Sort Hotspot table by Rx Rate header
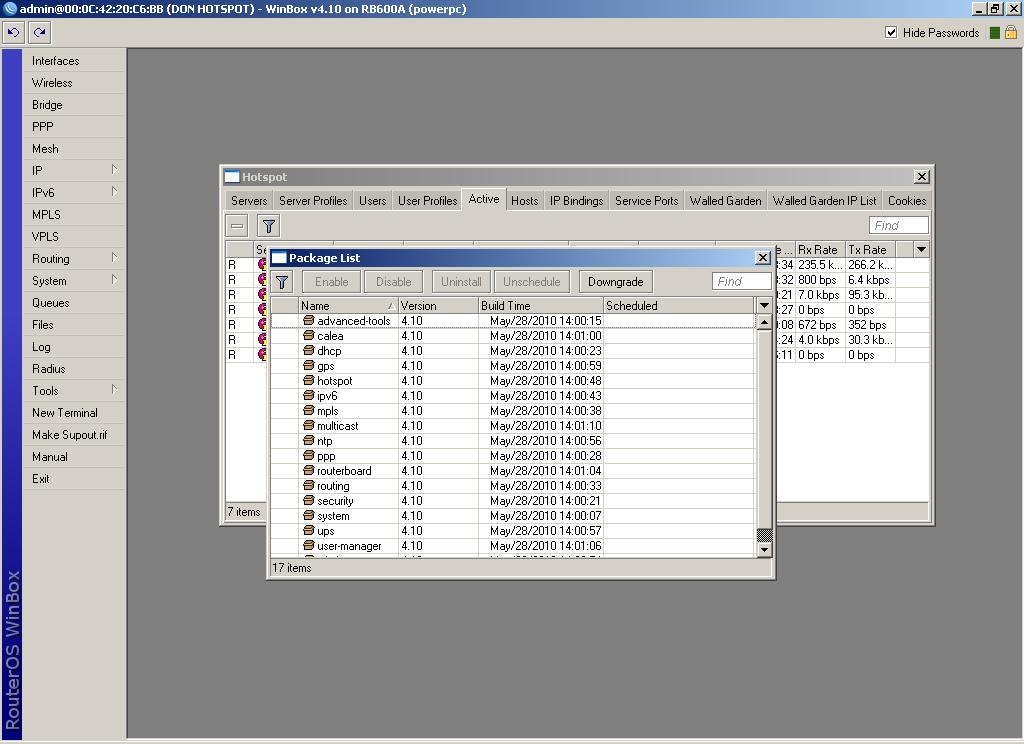This screenshot has width=1024, height=744. (x=820, y=250)
